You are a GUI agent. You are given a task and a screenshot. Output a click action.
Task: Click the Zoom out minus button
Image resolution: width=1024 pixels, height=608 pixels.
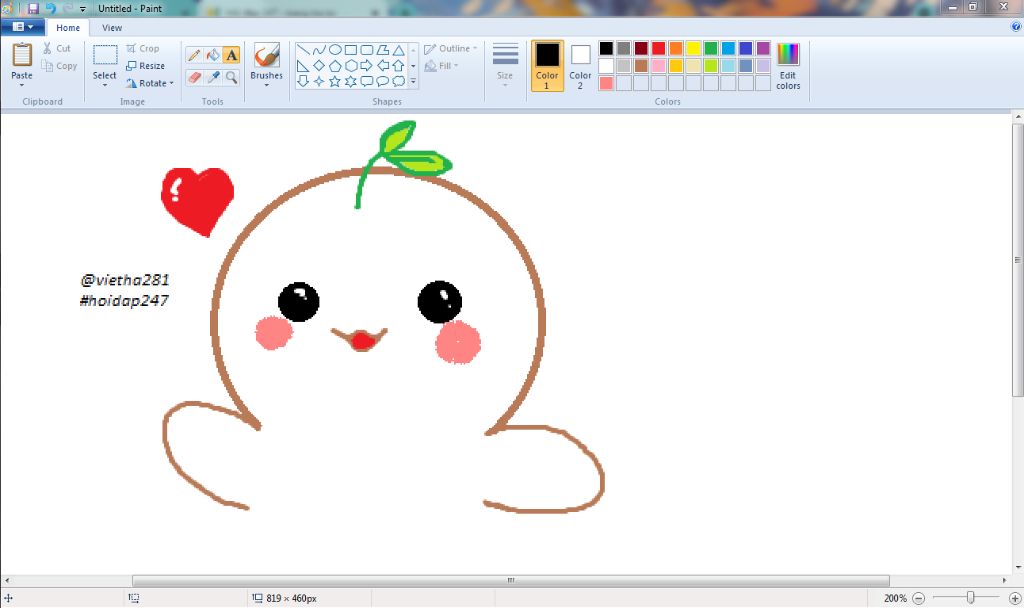tap(918, 598)
